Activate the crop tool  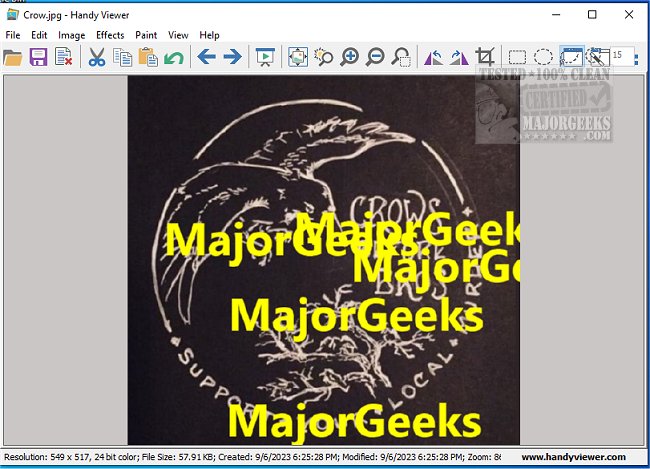(x=485, y=57)
